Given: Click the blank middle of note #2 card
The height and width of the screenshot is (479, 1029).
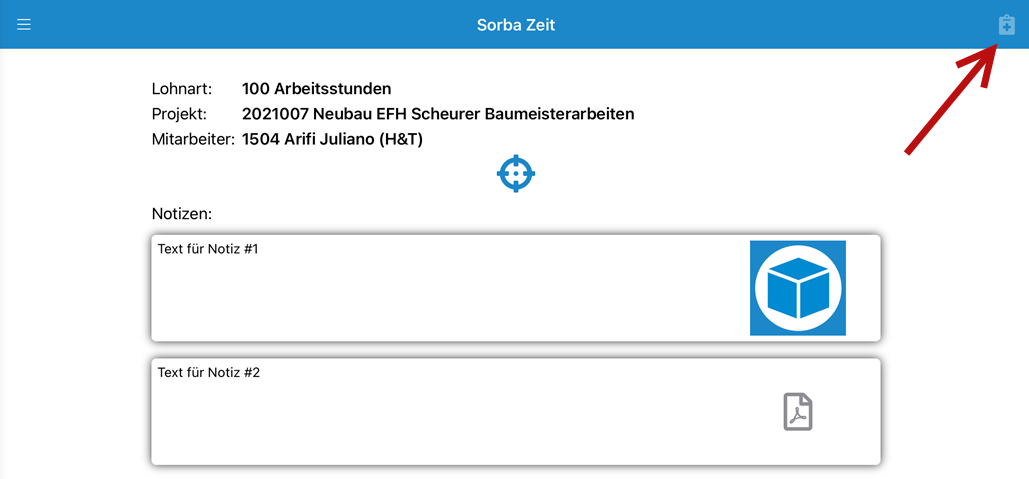Looking at the screenshot, I should (453, 417).
